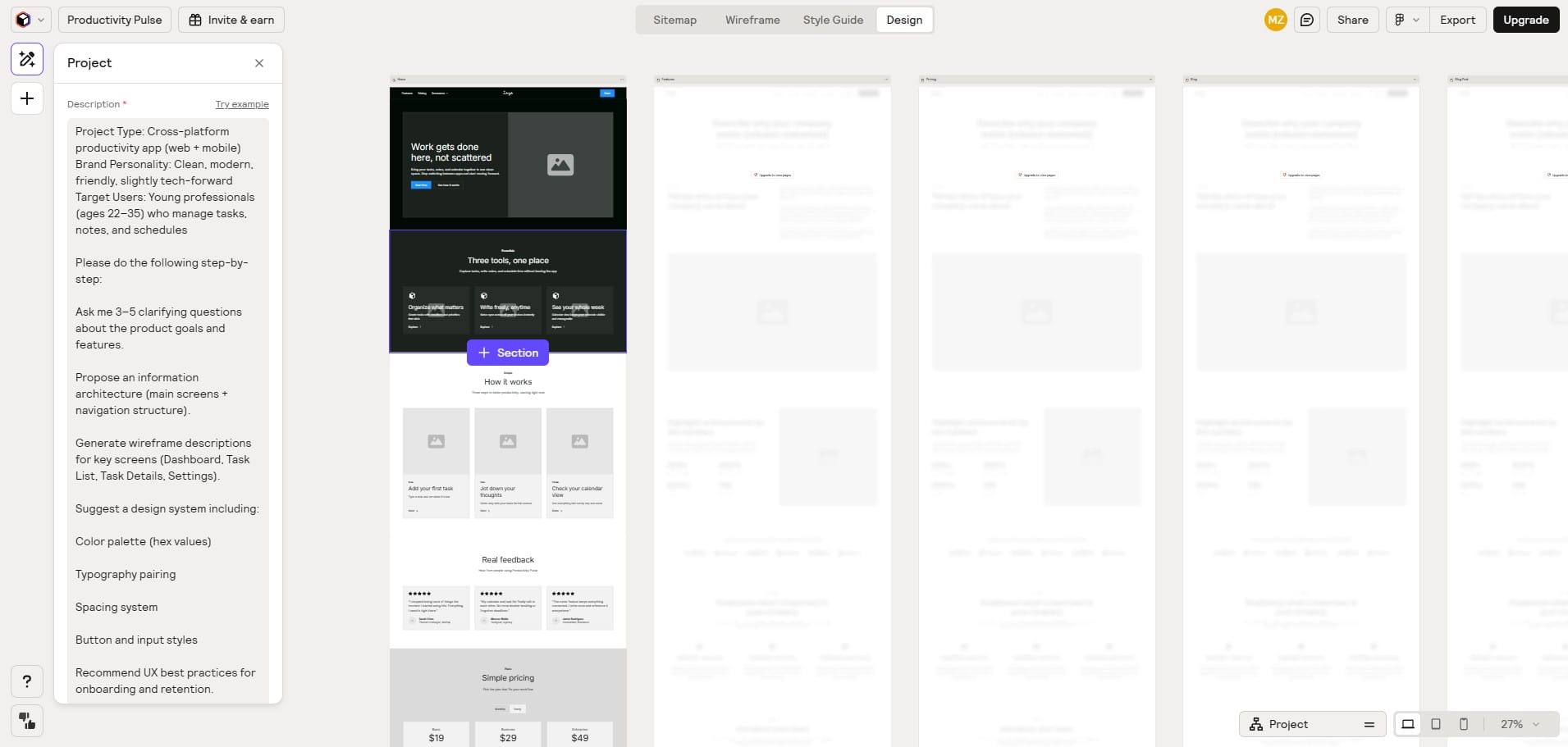
Task: Select the AI magic edit tool in the left sidebar
Action: click(x=26, y=58)
